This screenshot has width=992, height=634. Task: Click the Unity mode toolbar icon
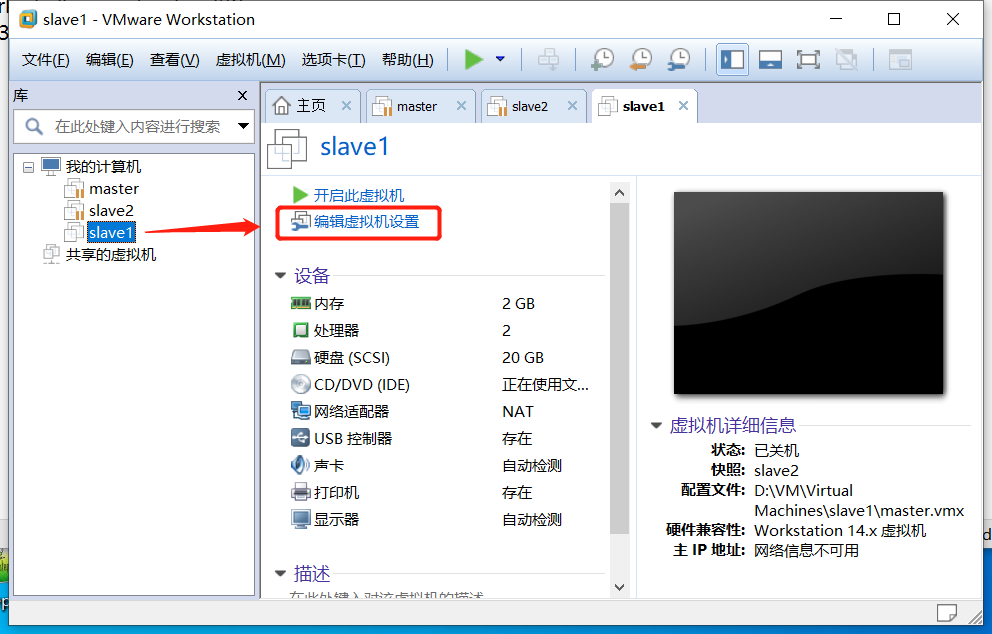pyautogui.click(x=846, y=59)
